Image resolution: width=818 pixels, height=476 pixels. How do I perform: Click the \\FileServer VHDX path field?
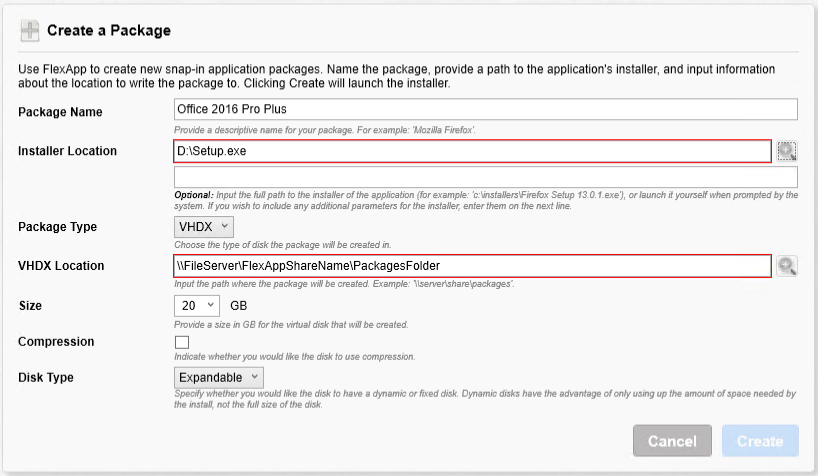click(x=473, y=266)
